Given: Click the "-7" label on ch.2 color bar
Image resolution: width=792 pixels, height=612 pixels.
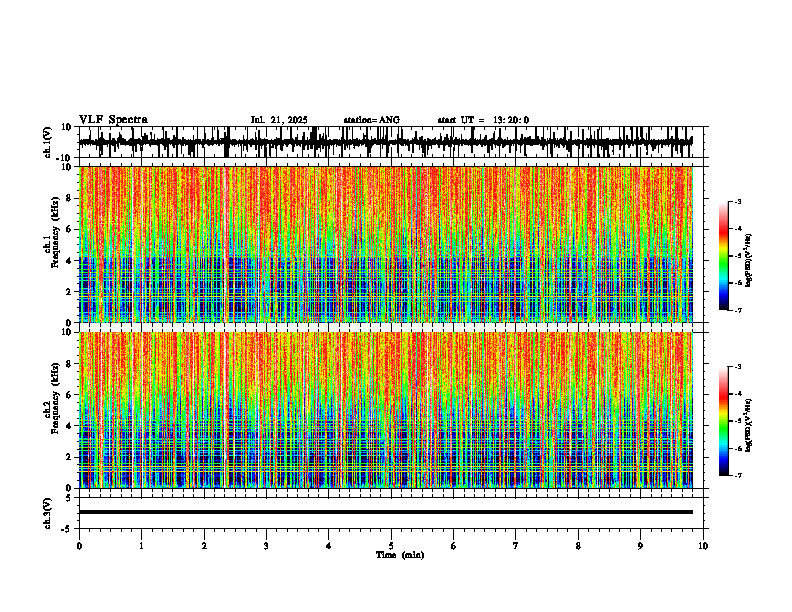Looking at the screenshot, I should tap(738, 475).
